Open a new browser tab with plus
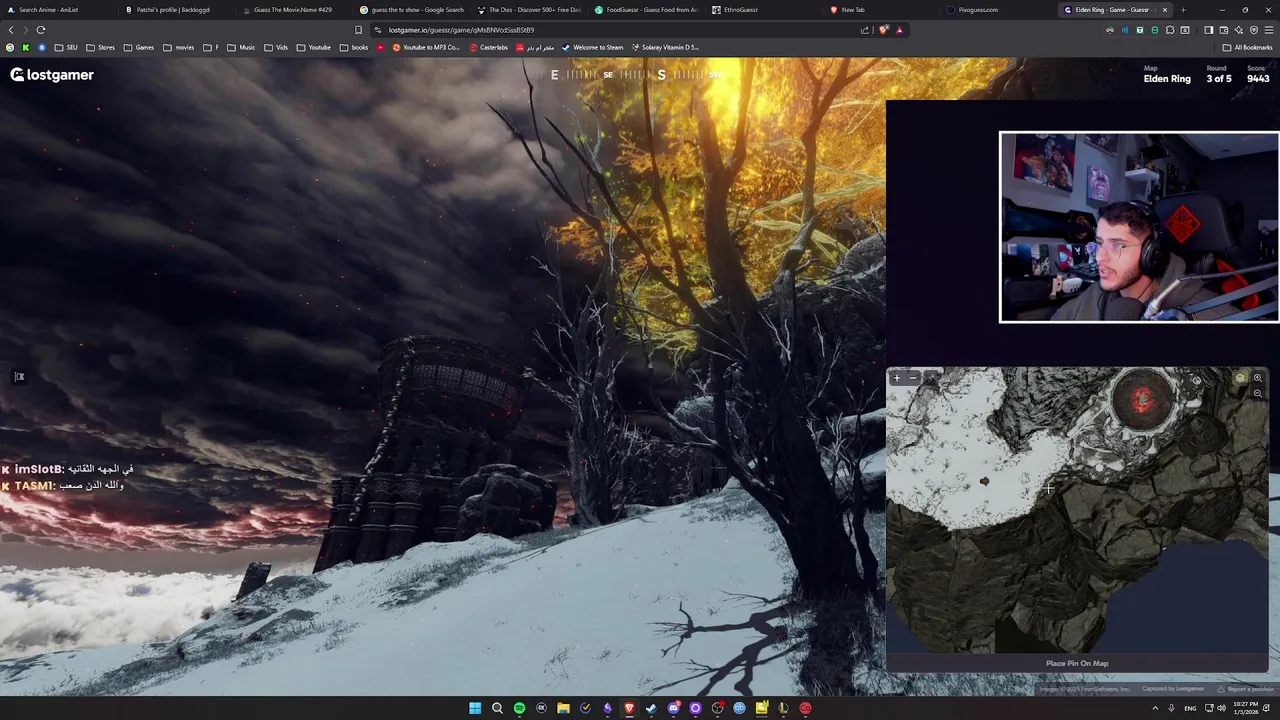Viewport: 1280px width, 720px height. 1183,10
